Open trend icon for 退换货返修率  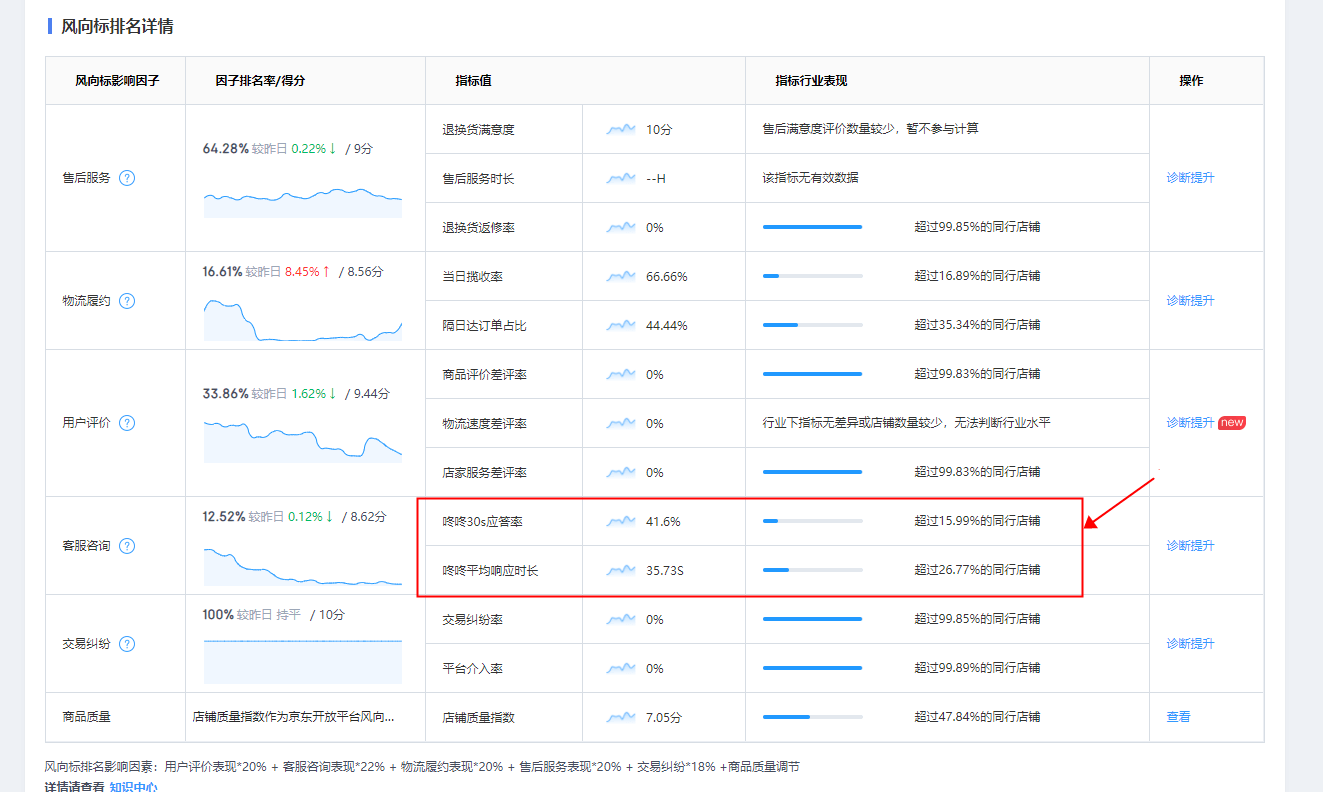pos(621,227)
